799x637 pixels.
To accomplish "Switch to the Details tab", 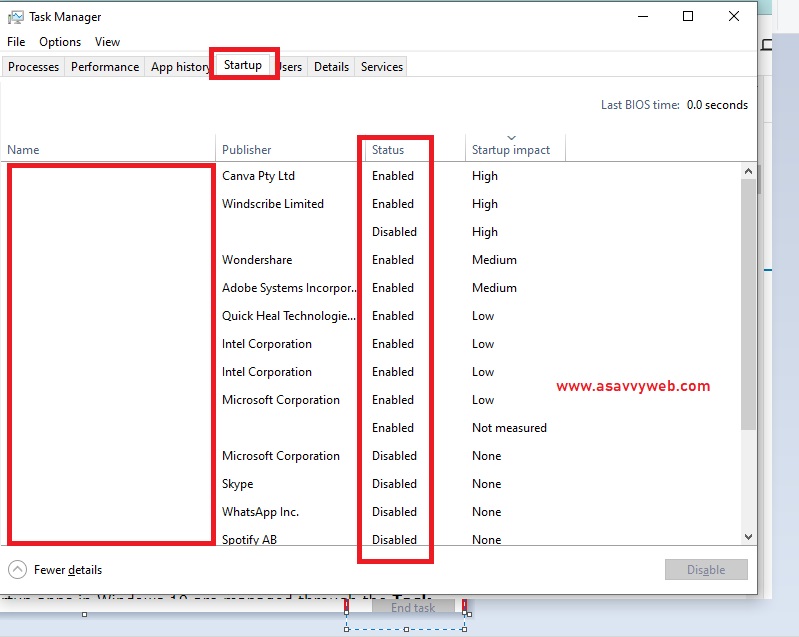I will pyautogui.click(x=331, y=67).
